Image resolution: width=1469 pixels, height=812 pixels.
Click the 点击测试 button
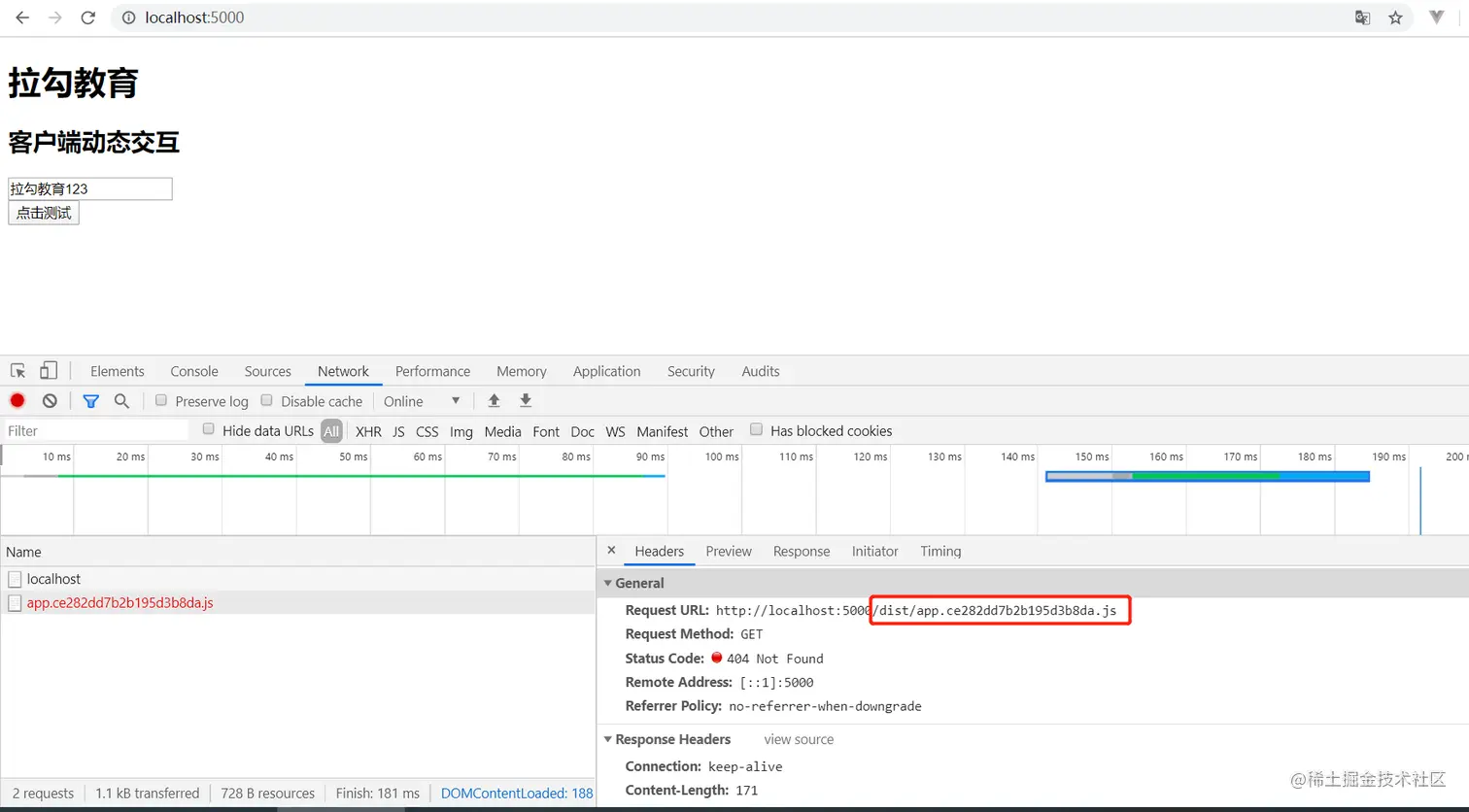coord(44,213)
